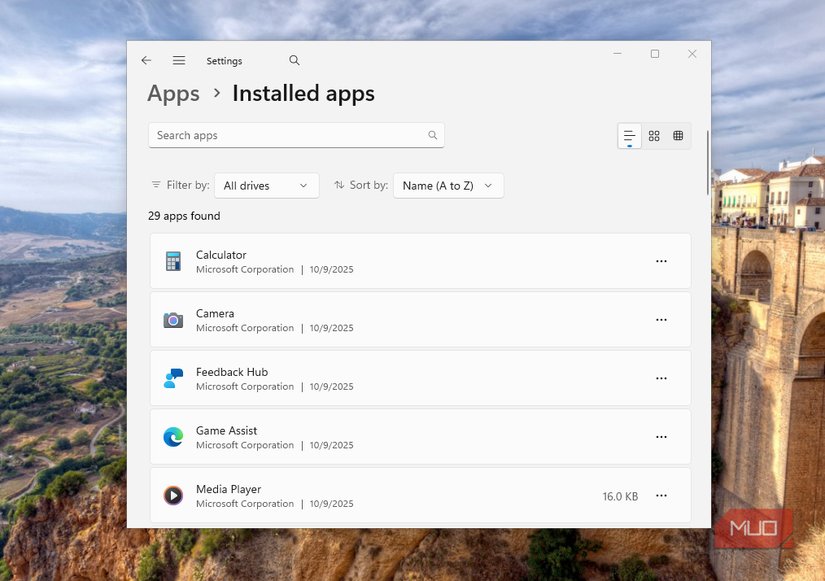Open the hamburger navigation menu

179,61
